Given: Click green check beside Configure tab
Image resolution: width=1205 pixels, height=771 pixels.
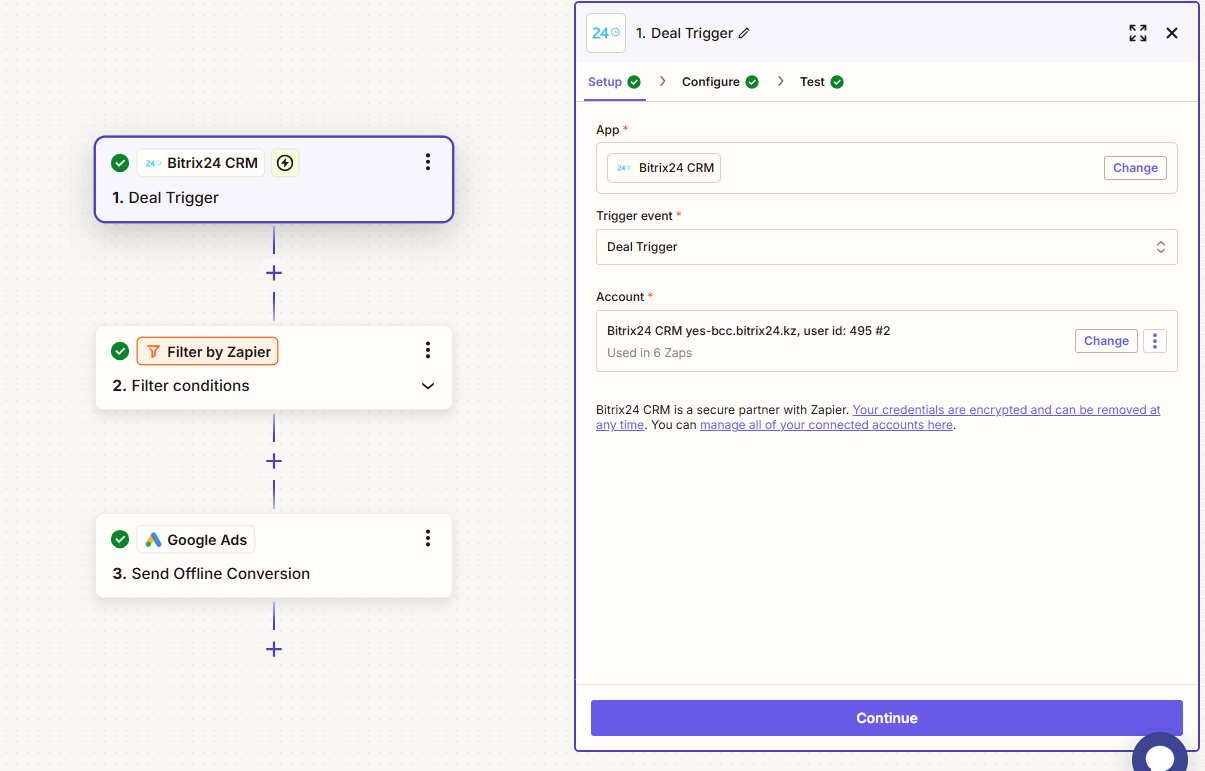Looking at the screenshot, I should [752, 82].
